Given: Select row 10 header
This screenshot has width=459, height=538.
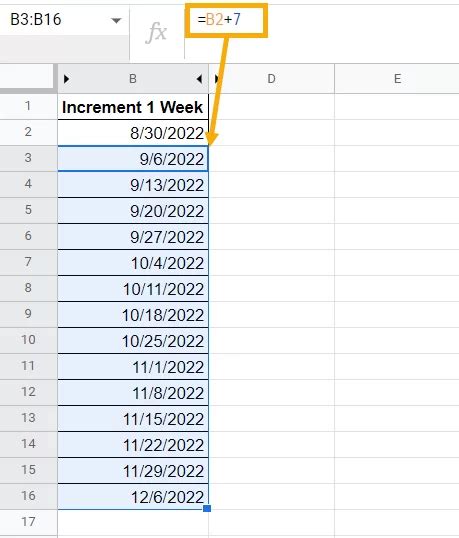Looking at the screenshot, I should pos(28,340).
